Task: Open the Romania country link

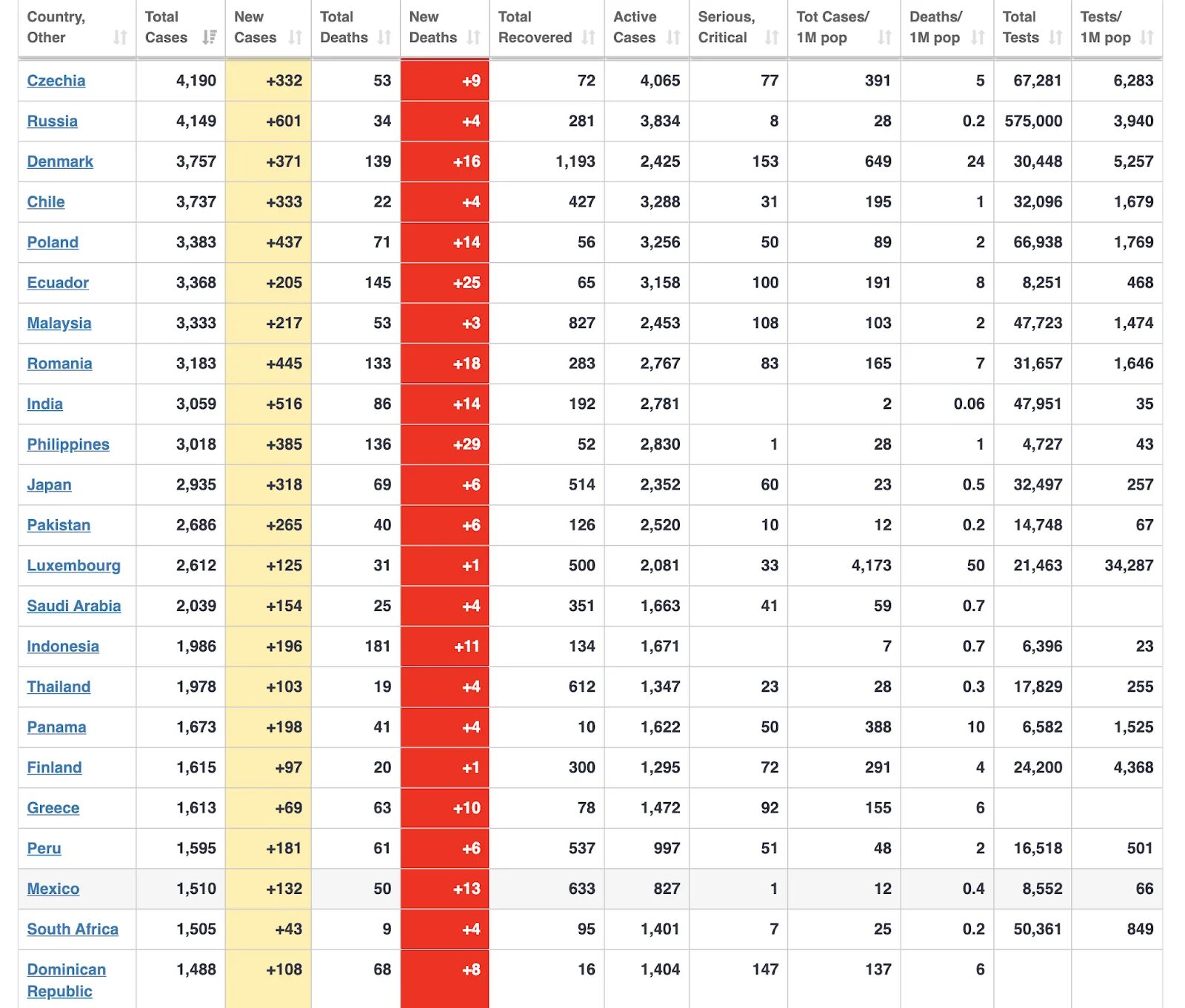Action: [59, 364]
